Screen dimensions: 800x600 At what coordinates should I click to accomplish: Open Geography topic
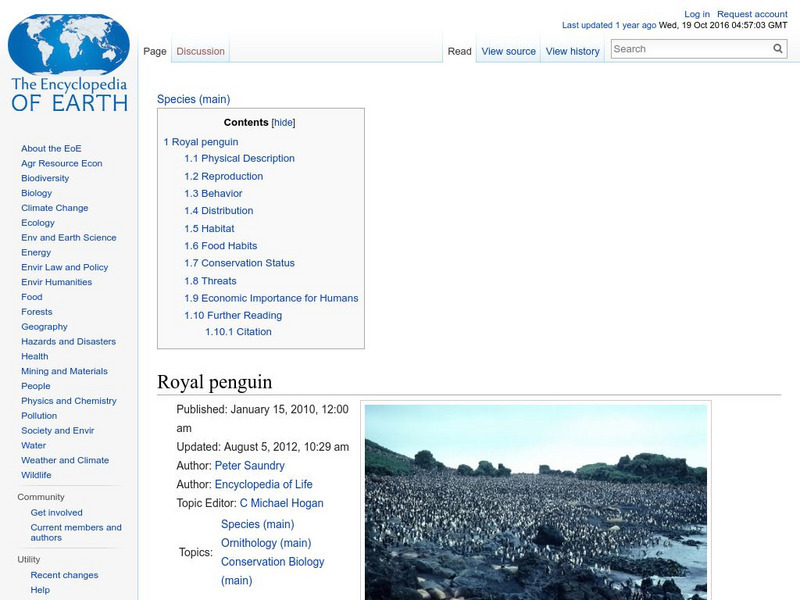pos(44,327)
